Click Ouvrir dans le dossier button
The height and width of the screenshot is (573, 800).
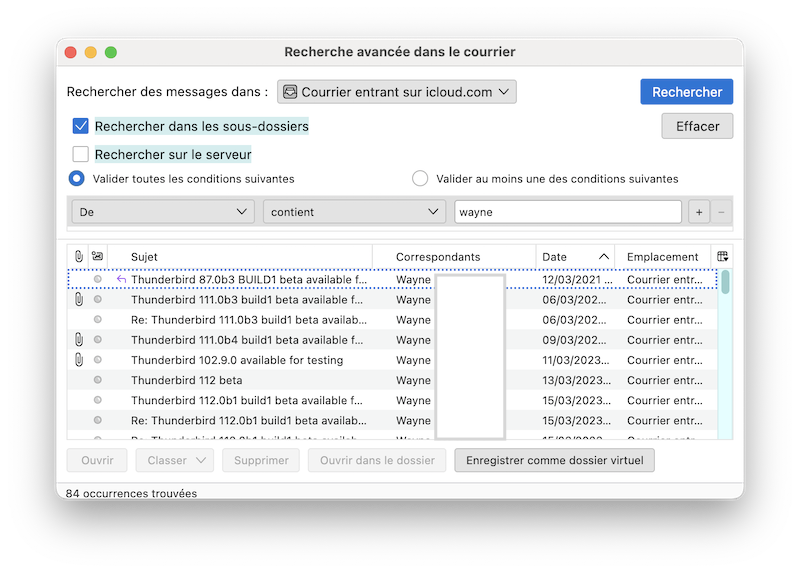click(x=377, y=460)
